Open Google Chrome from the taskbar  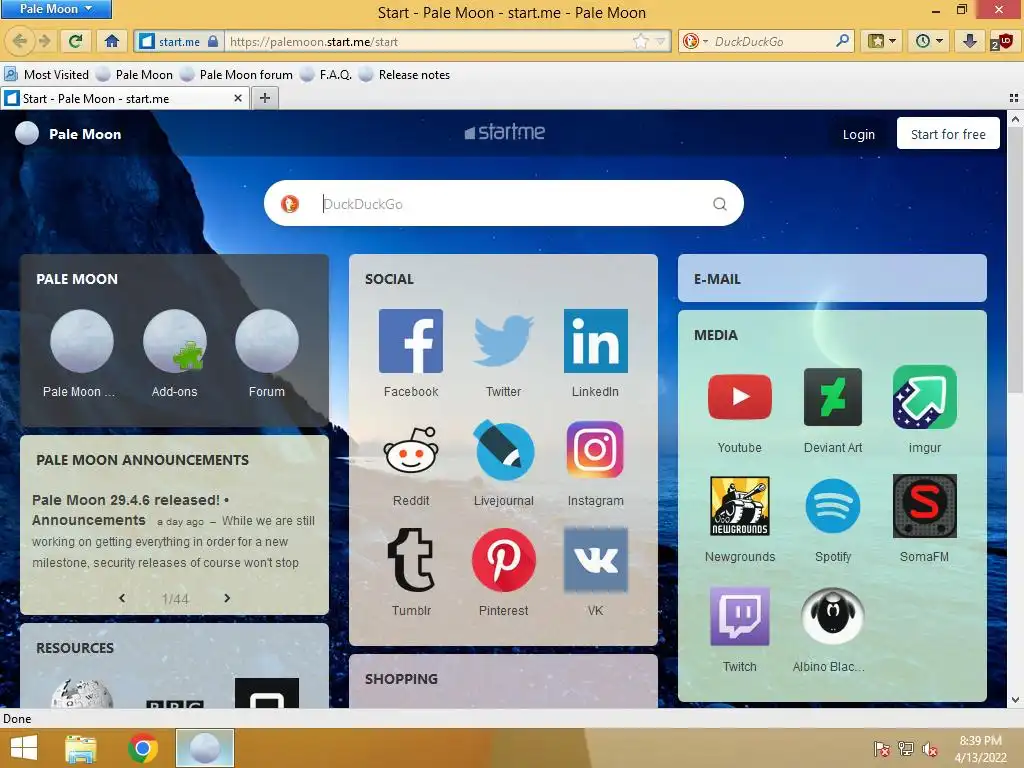142,748
